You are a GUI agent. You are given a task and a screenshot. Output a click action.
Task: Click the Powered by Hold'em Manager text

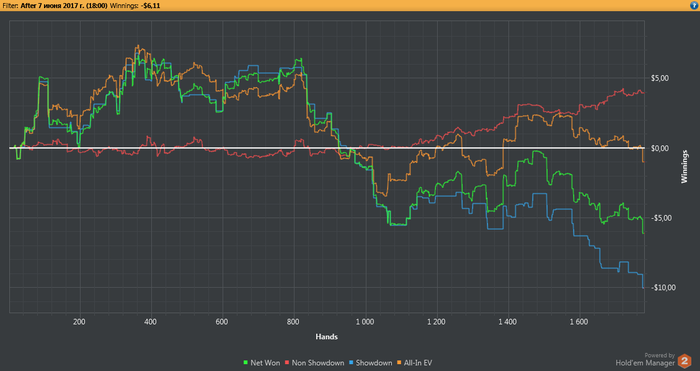pos(645,359)
